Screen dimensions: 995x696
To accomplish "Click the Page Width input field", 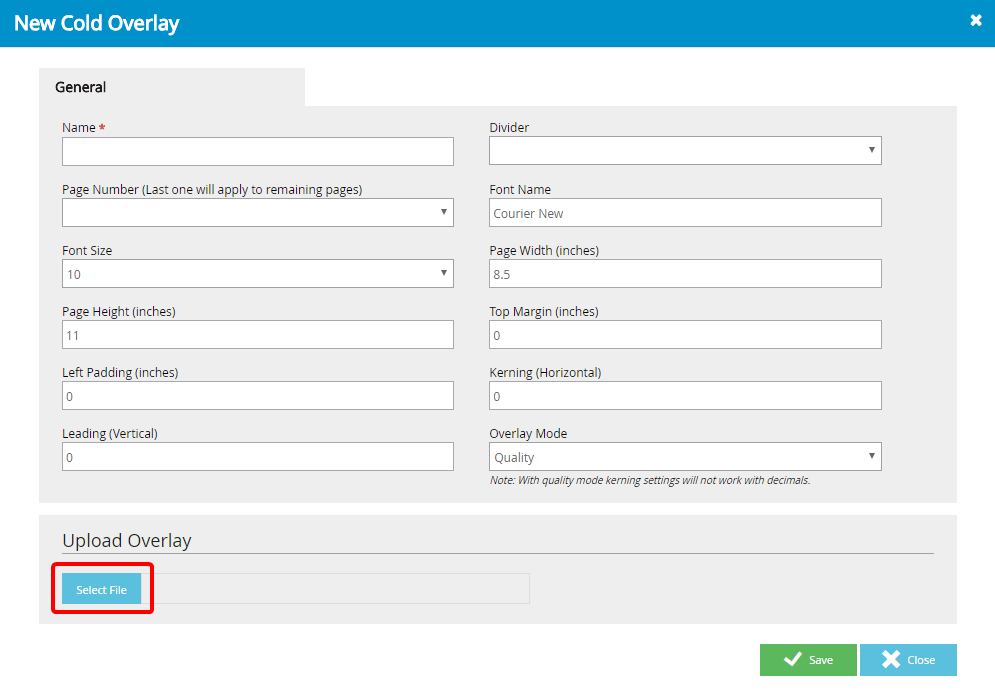I will [x=684, y=274].
